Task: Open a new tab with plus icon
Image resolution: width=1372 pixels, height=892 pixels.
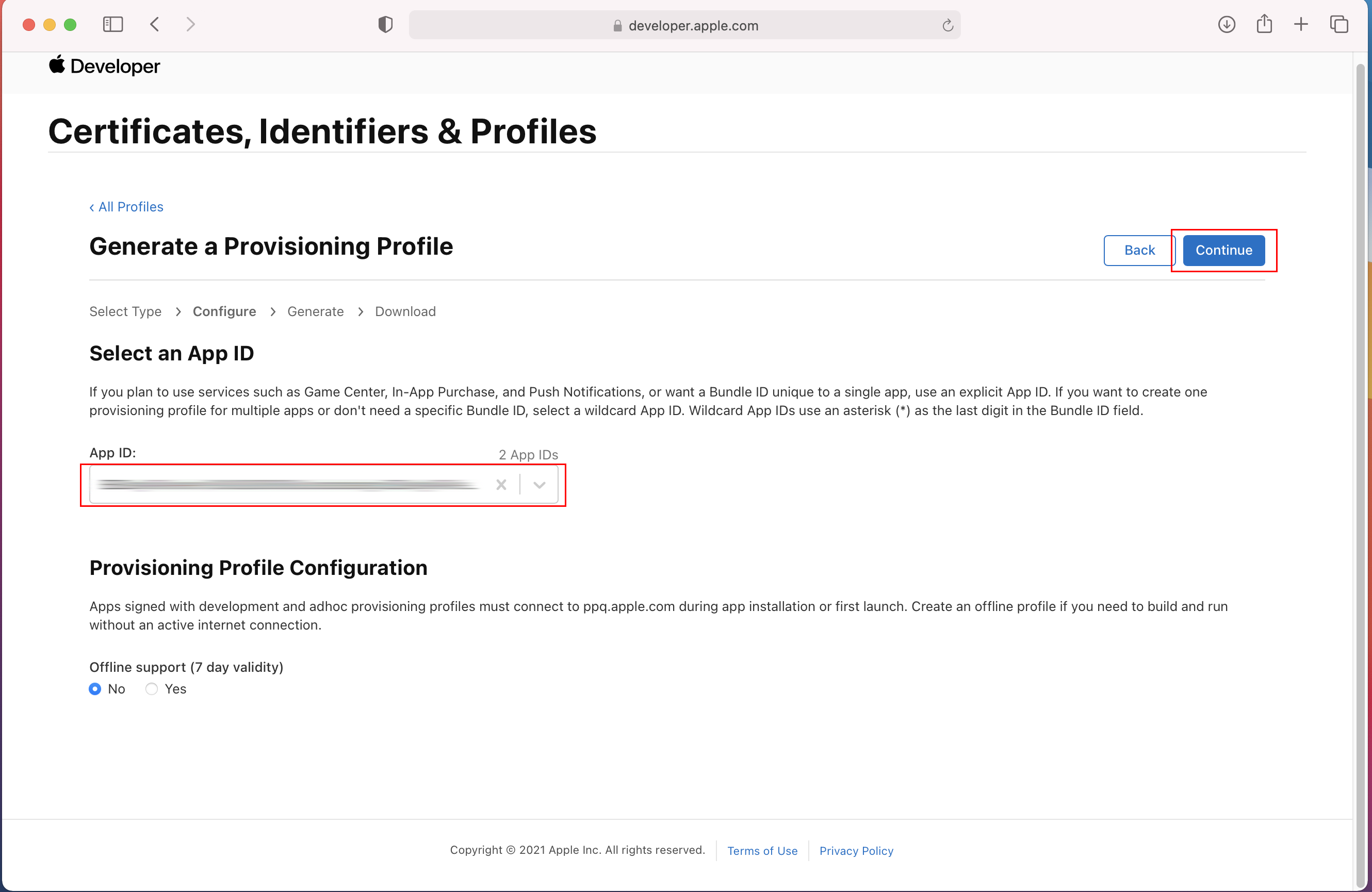Action: coord(1300,24)
